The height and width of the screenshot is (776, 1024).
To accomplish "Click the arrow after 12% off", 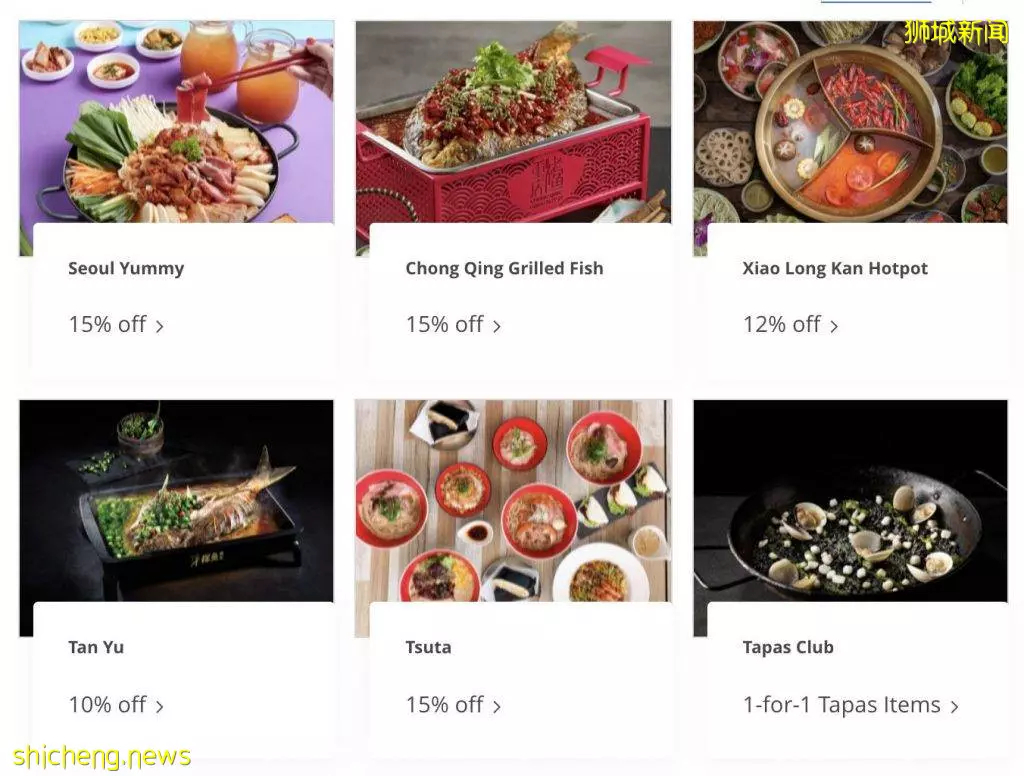I will click(x=834, y=326).
